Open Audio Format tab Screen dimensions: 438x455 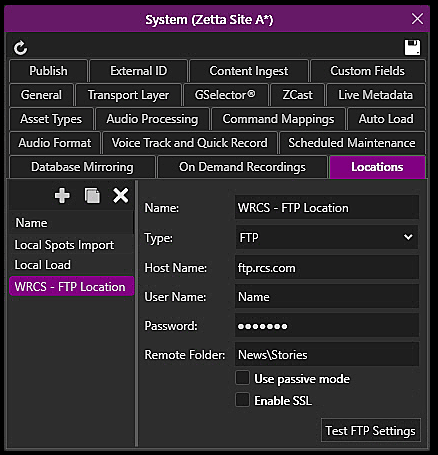pyautogui.click(x=55, y=143)
